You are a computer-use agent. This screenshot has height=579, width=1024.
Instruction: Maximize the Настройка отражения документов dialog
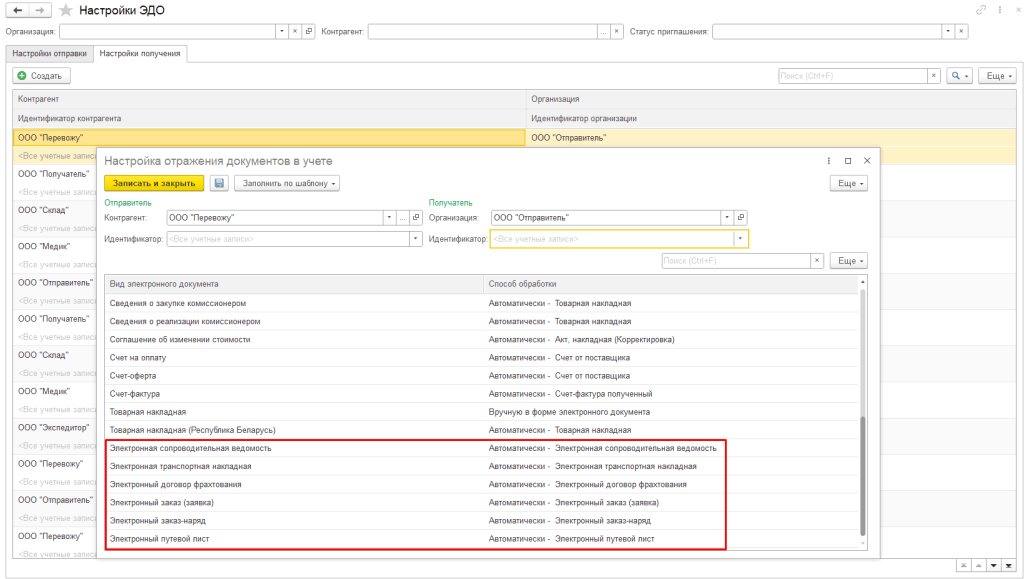point(848,161)
